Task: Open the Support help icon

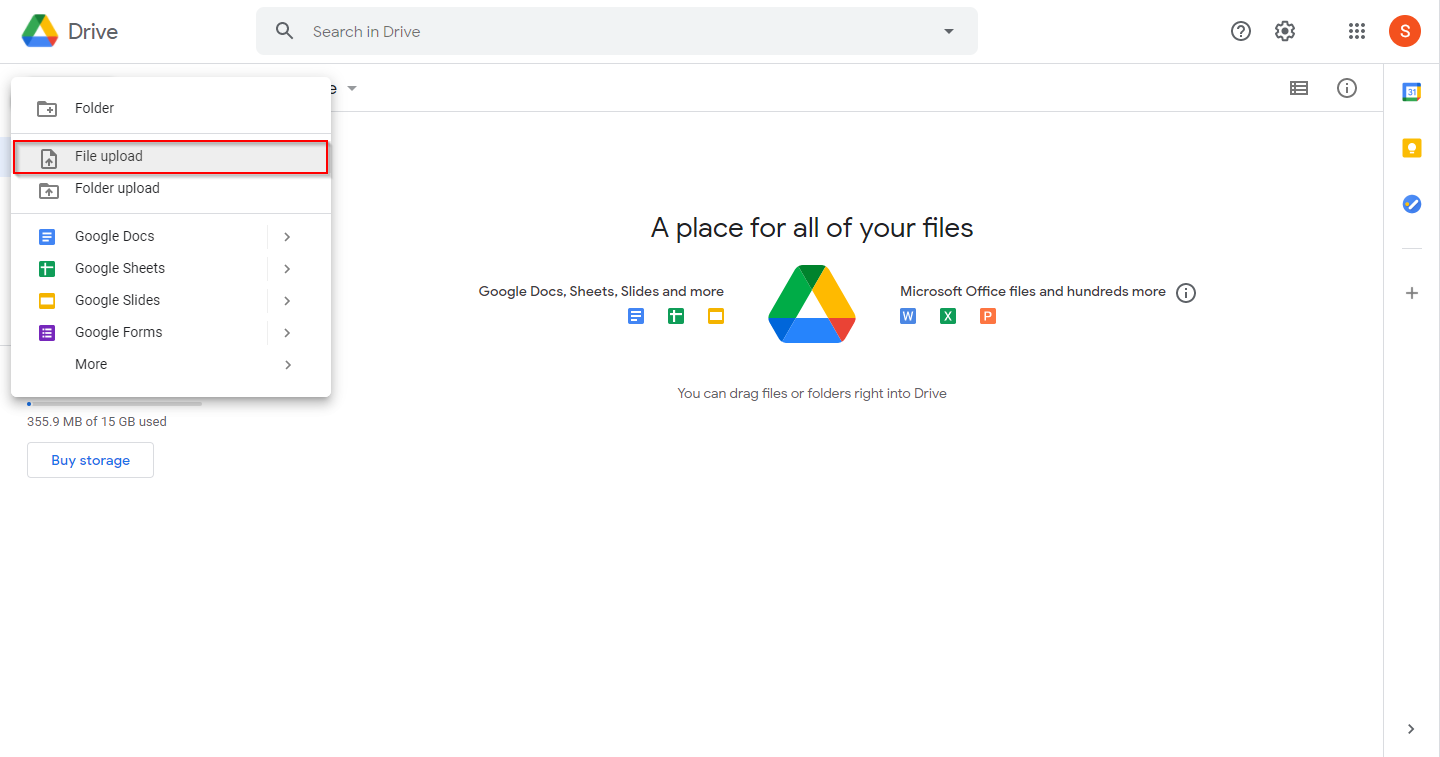Action: 1241,31
